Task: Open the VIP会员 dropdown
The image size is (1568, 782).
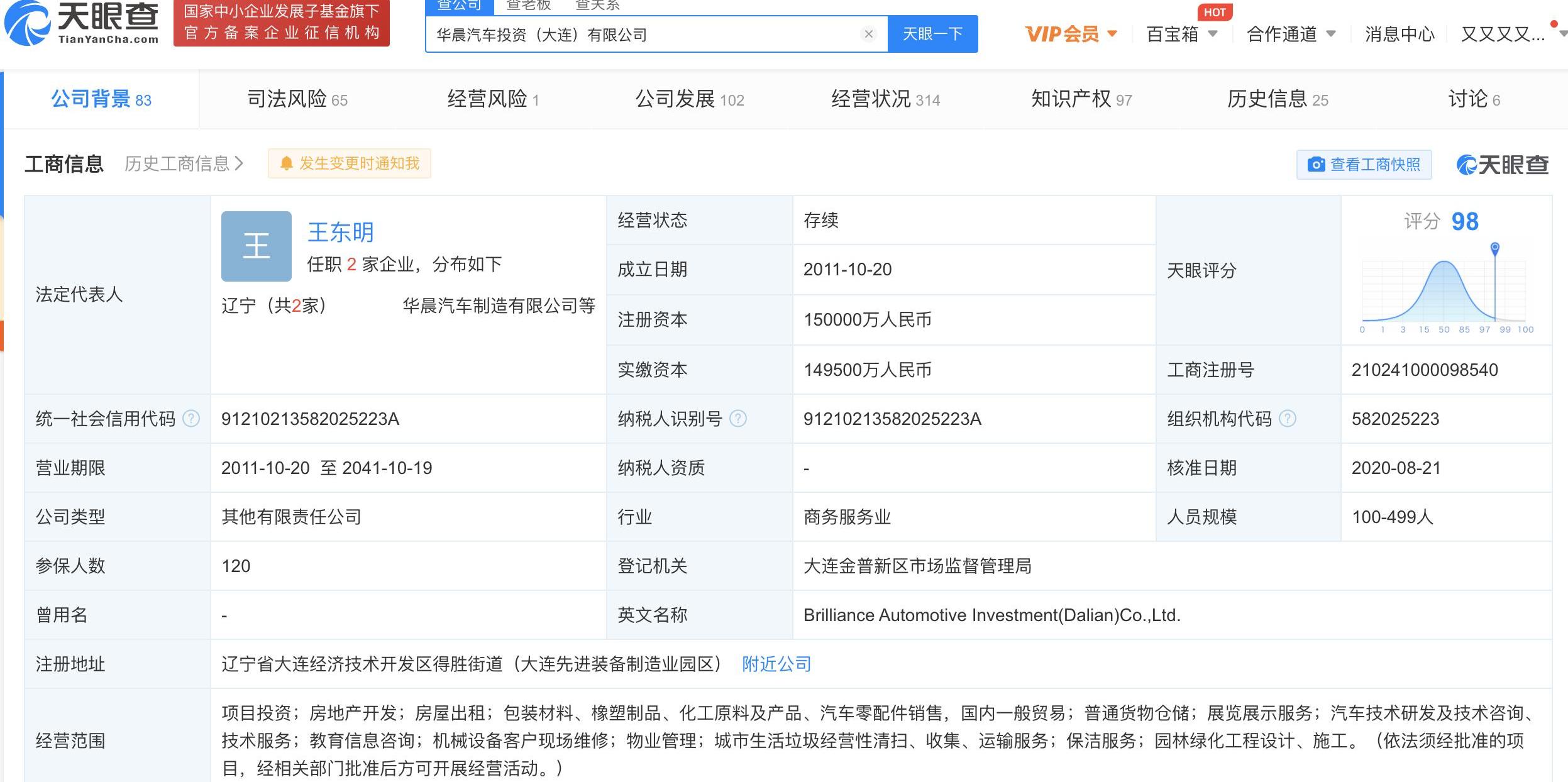Action: (1071, 34)
